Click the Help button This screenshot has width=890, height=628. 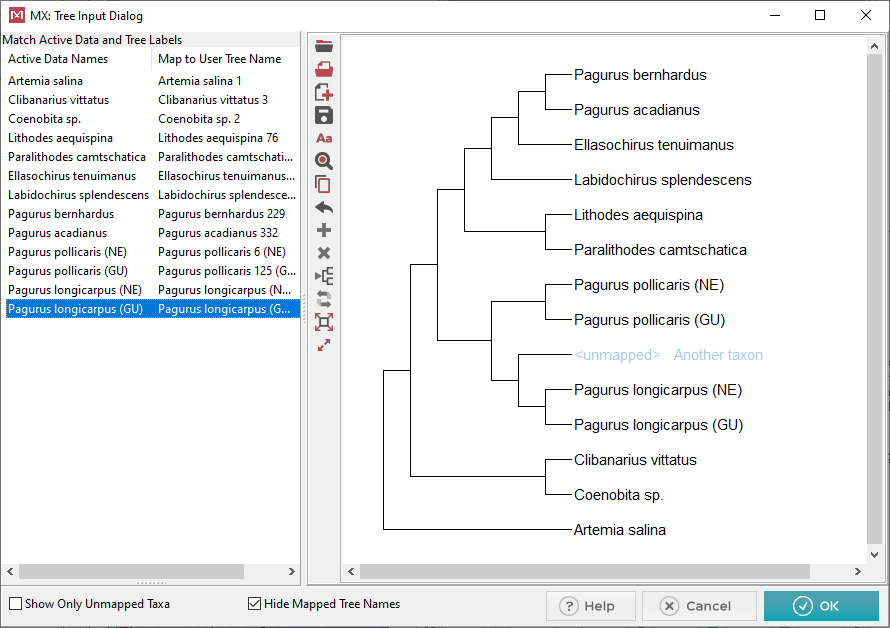point(589,606)
